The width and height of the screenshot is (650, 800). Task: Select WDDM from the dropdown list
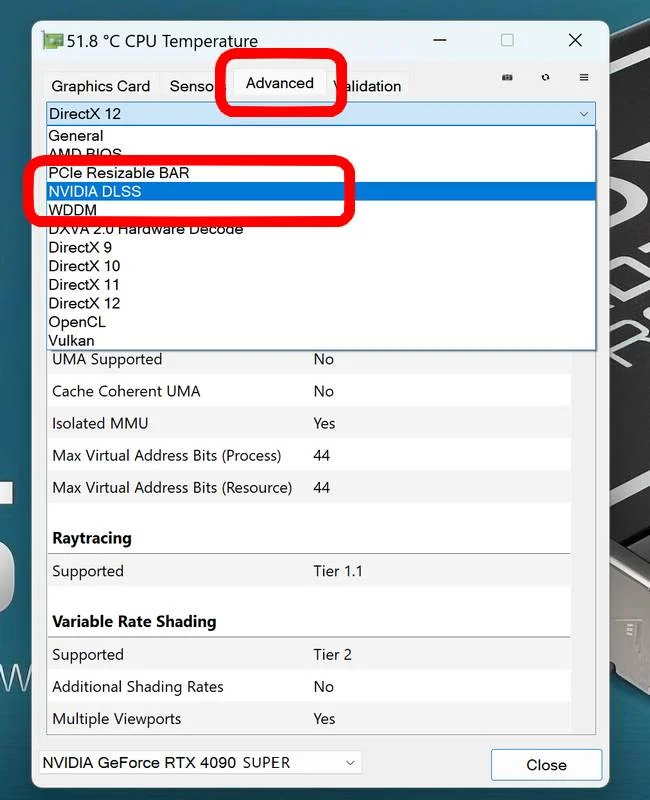321,210
